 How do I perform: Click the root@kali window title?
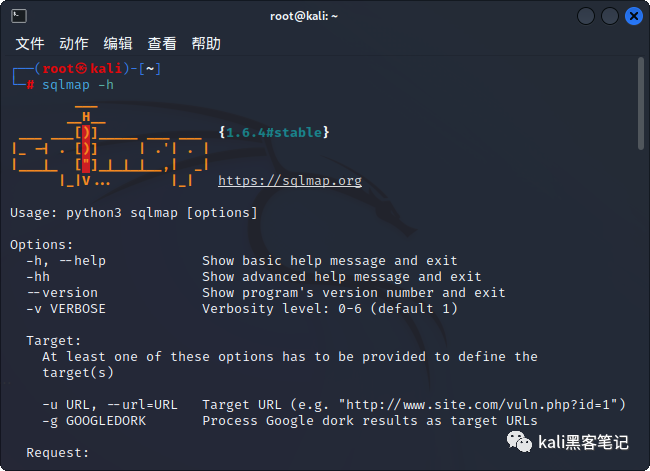(x=304, y=16)
